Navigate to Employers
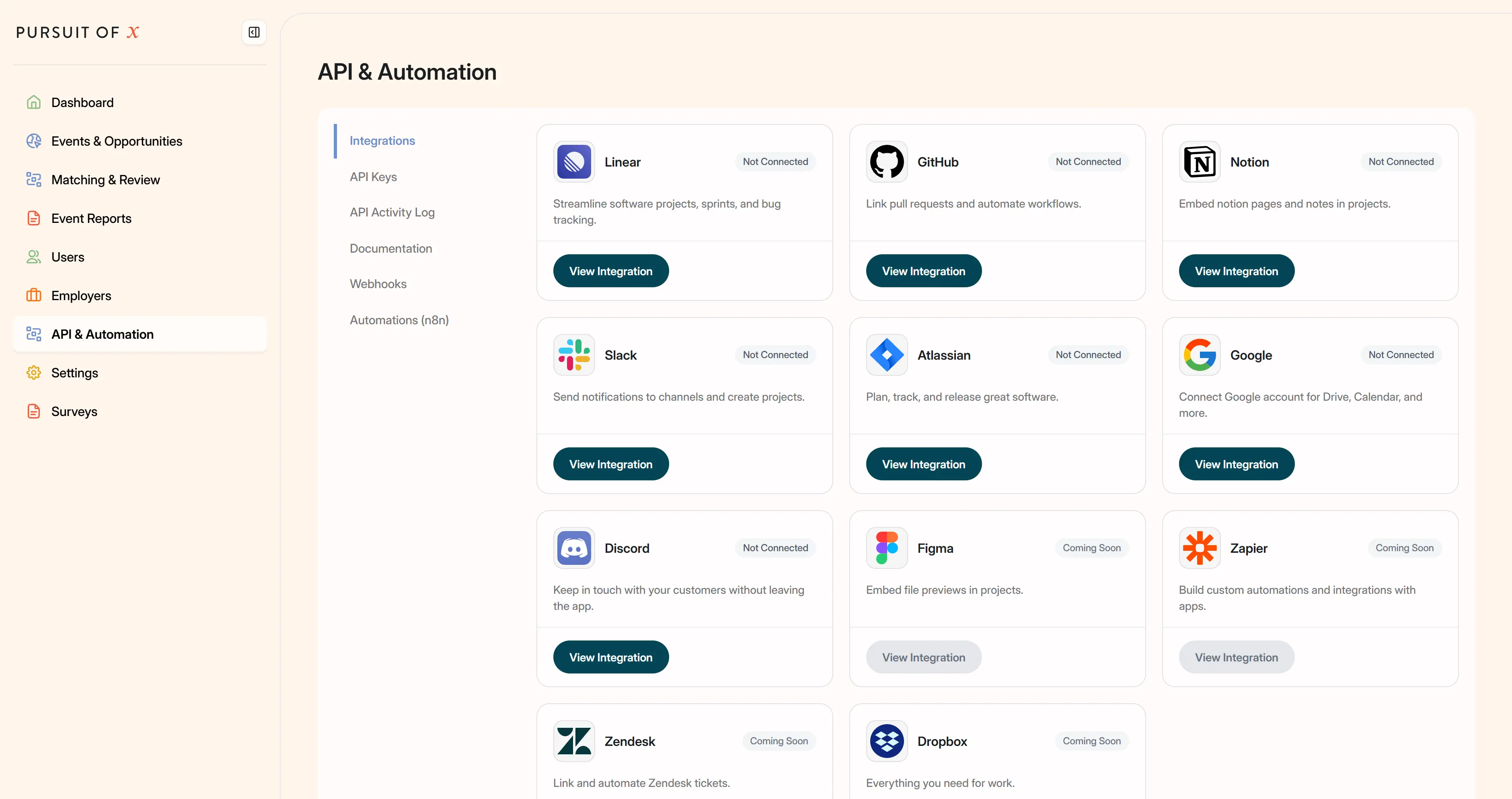This screenshot has height=799, width=1512. coord(140,295)
